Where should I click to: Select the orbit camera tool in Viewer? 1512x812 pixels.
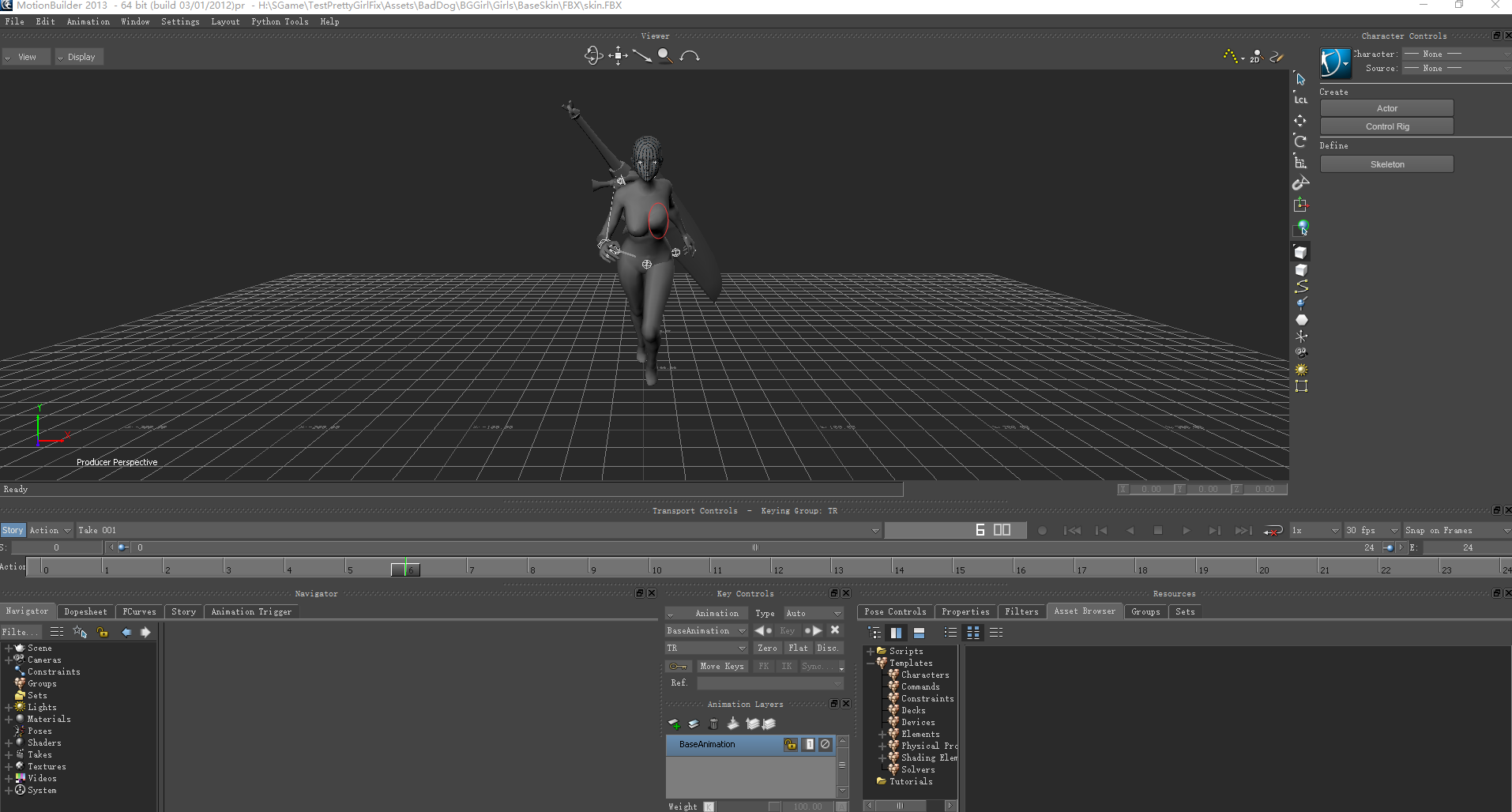593,55
